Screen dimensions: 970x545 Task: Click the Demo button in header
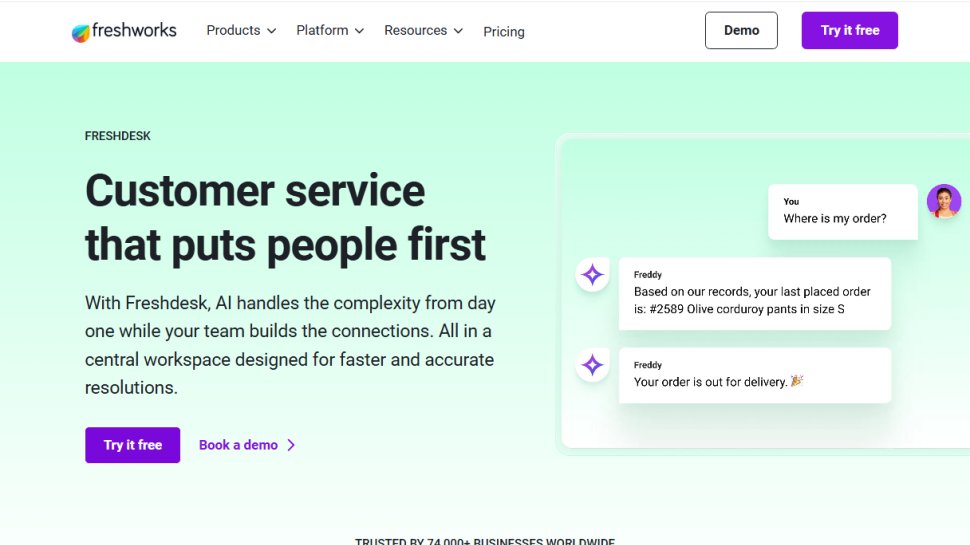pyautogui.click(x=741, y=30)
